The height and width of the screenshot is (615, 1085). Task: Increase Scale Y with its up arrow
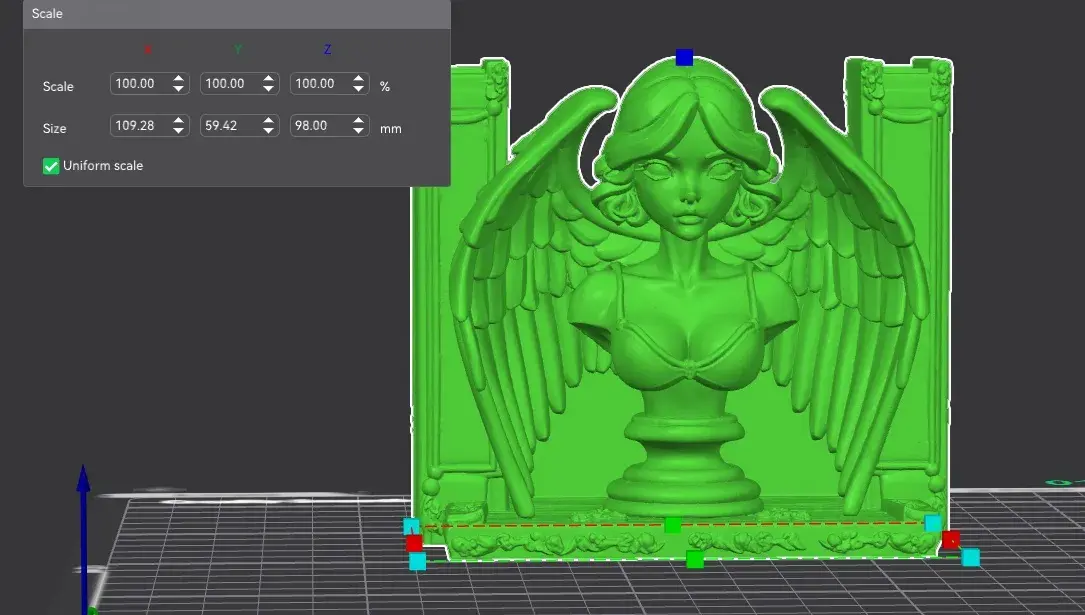(268, 78)
